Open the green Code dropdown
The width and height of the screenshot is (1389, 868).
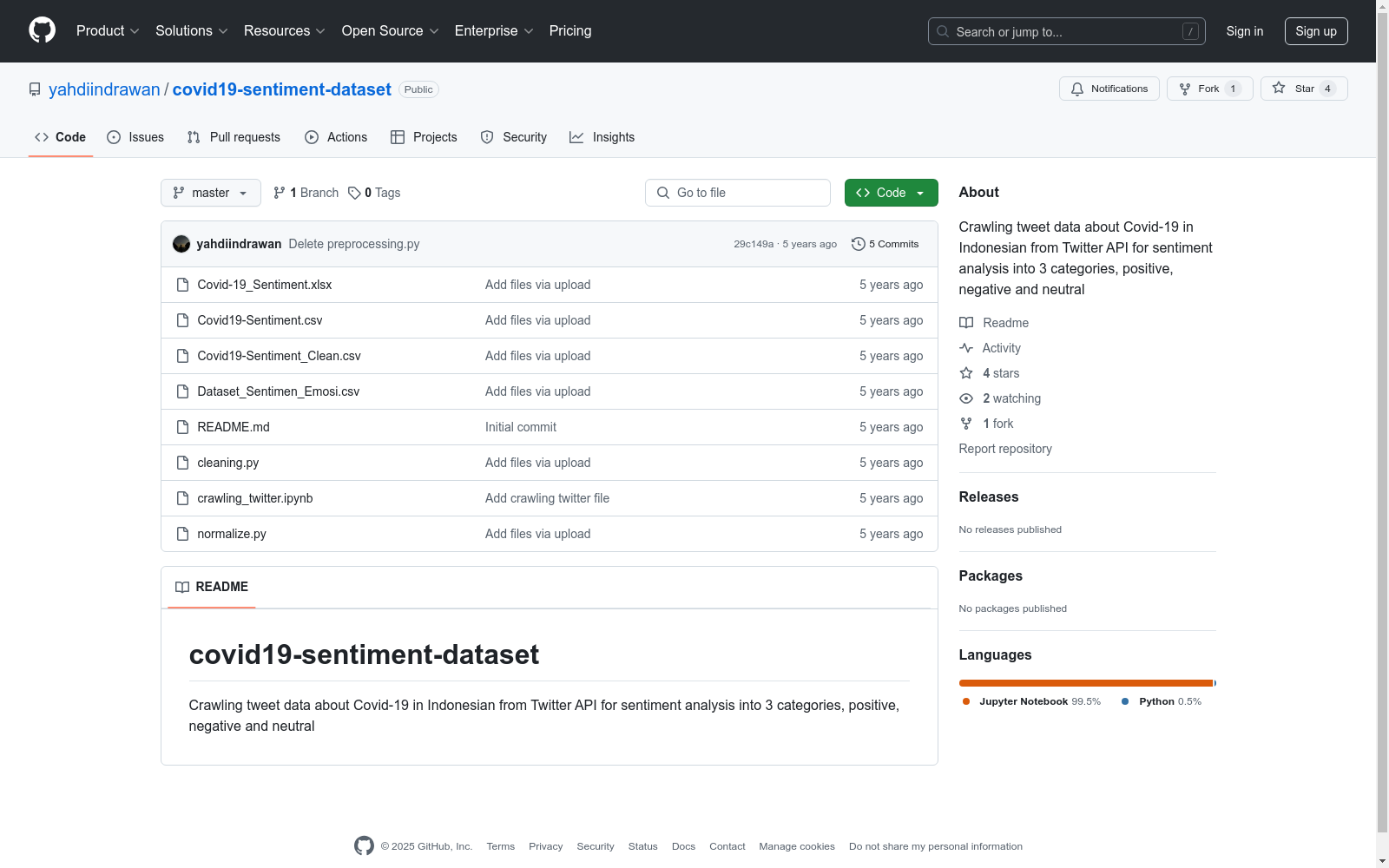(892, 193)
